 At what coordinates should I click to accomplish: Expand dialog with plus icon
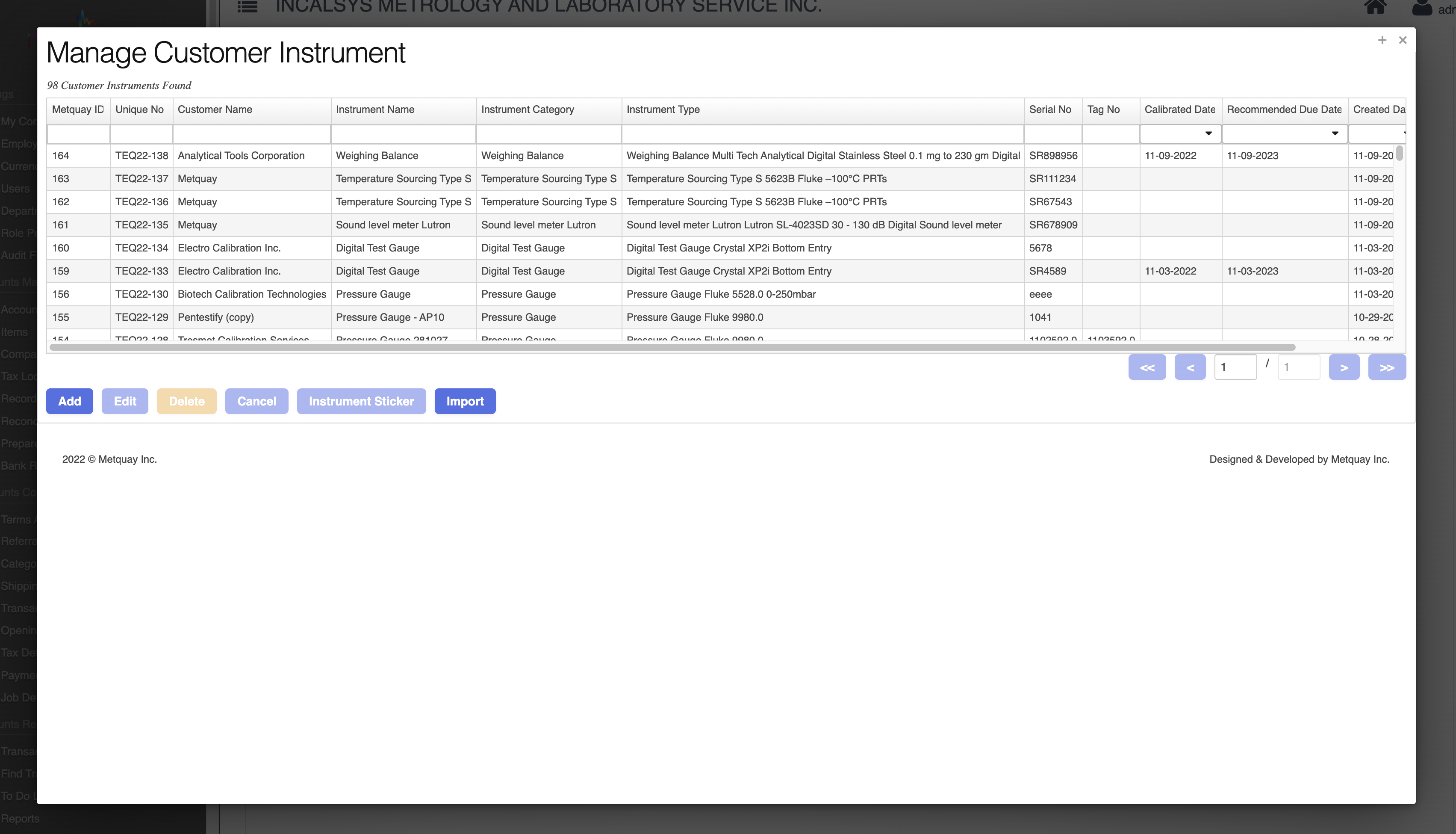point(1382,40)
